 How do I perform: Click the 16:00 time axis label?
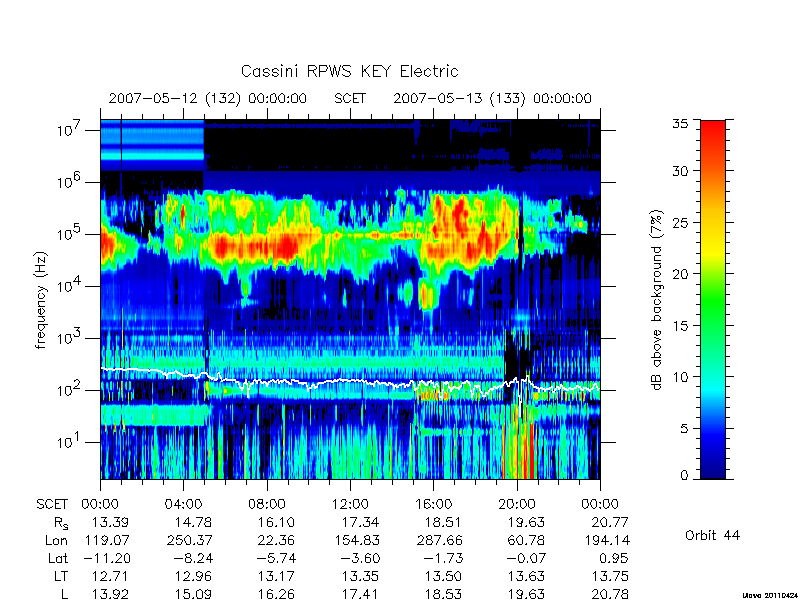coord(433,504)
